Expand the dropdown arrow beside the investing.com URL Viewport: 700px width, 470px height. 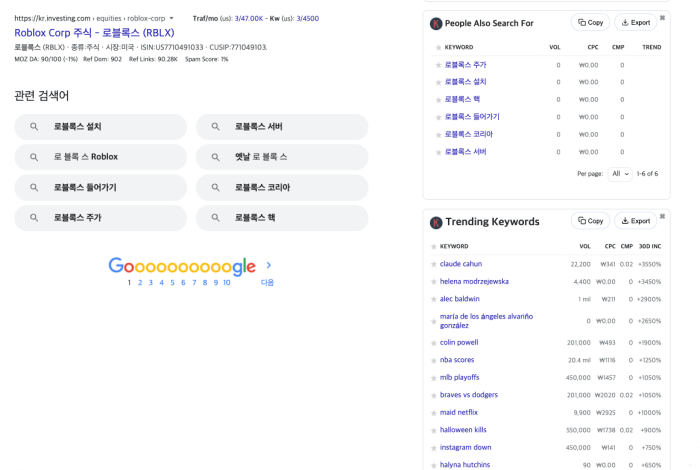171,18
